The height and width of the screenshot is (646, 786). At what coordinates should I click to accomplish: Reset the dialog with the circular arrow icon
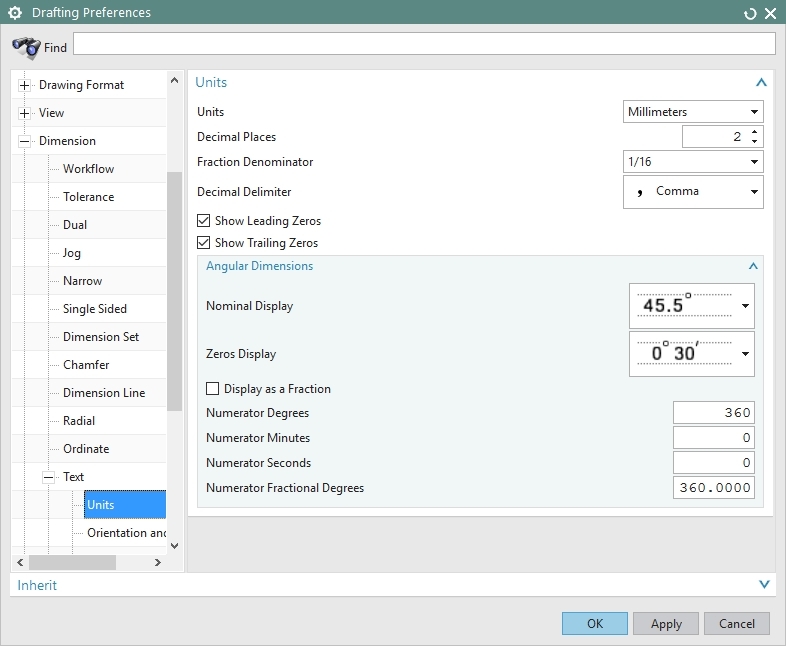[x=750, y=14]
